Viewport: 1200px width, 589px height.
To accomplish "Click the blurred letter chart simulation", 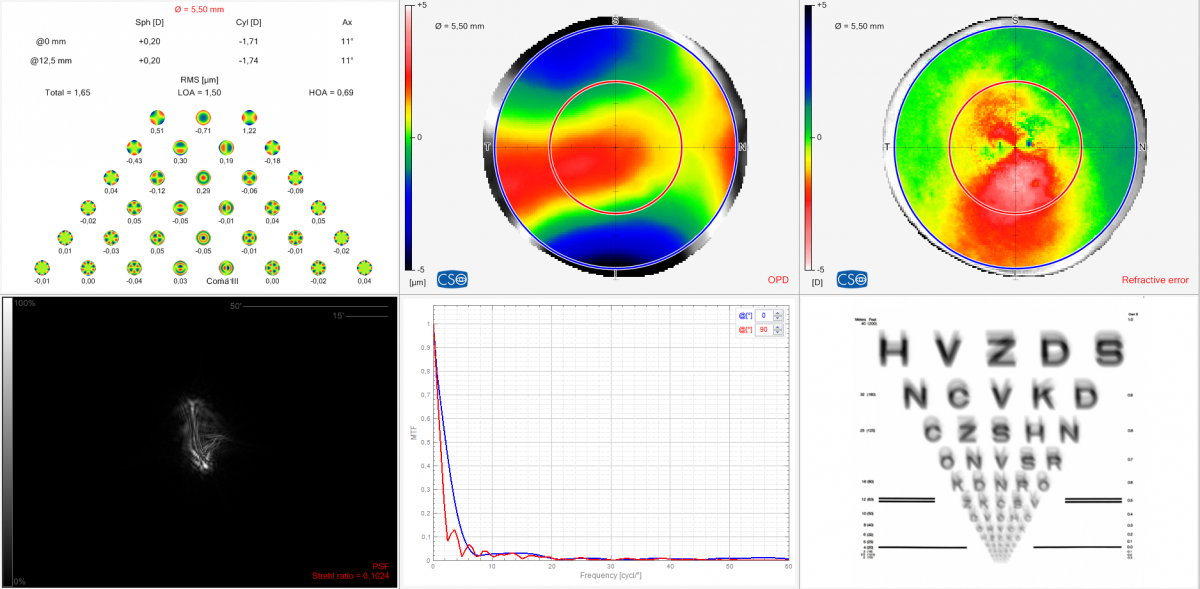I will point(1000,440).
